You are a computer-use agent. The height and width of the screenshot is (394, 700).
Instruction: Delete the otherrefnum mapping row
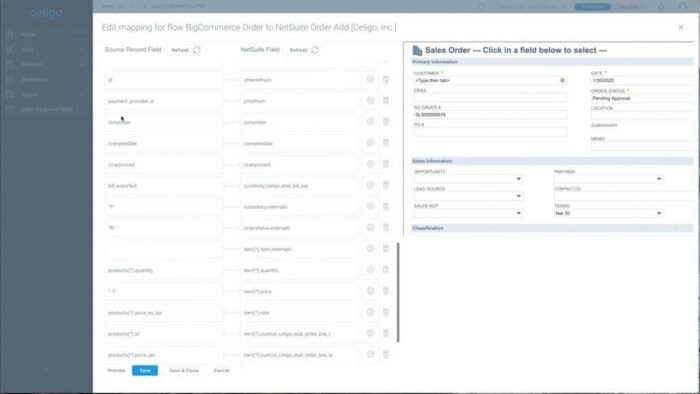click(x=386, y=79)
